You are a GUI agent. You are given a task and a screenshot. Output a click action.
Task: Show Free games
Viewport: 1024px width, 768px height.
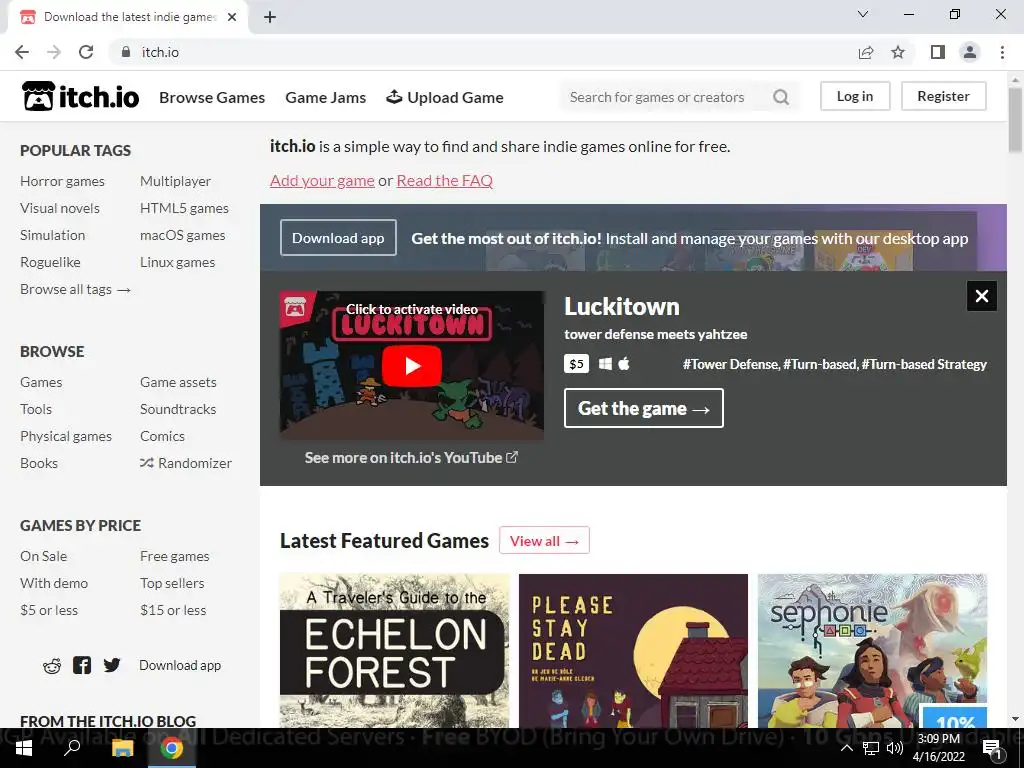click(175, 556)
